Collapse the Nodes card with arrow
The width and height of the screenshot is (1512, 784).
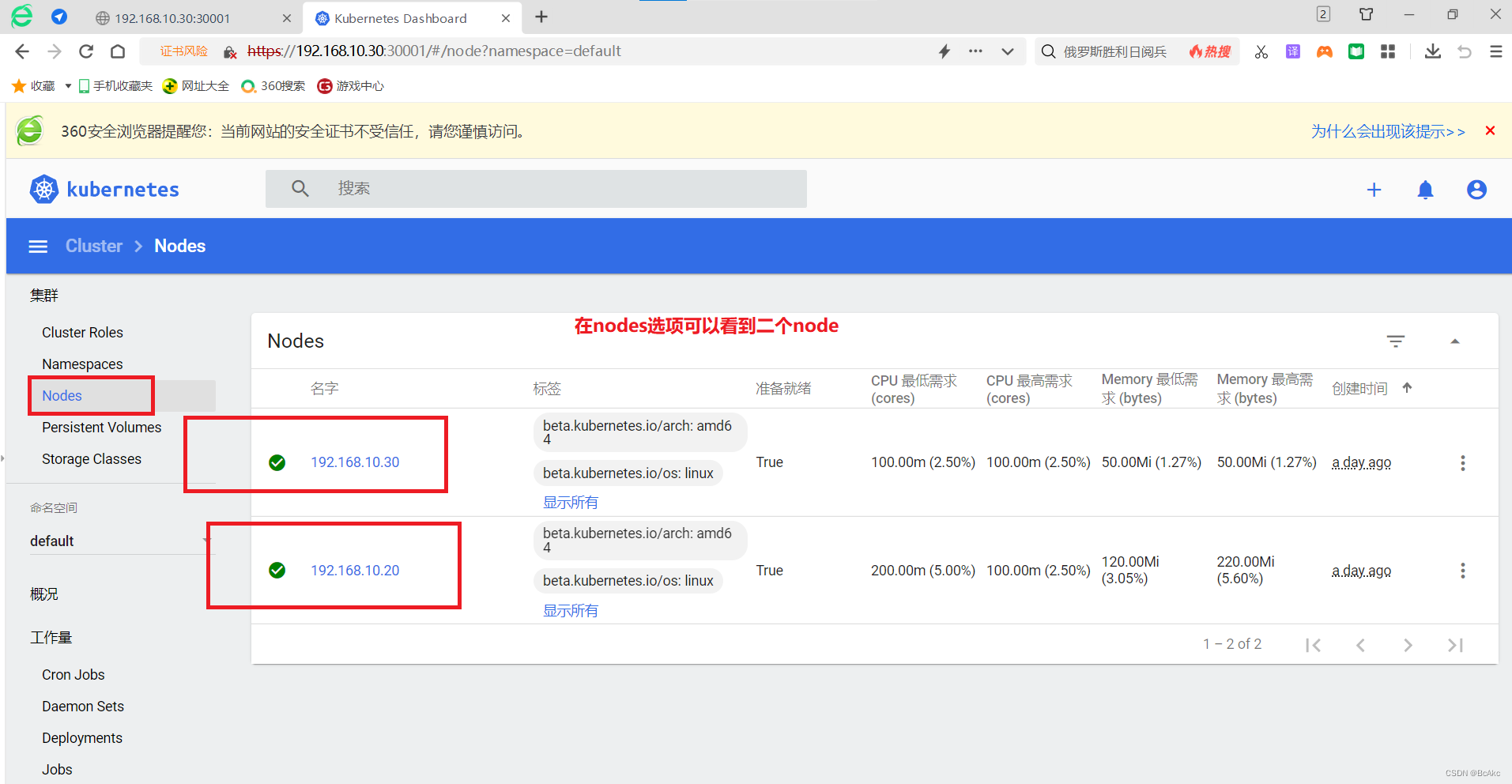click(1454, 341)
